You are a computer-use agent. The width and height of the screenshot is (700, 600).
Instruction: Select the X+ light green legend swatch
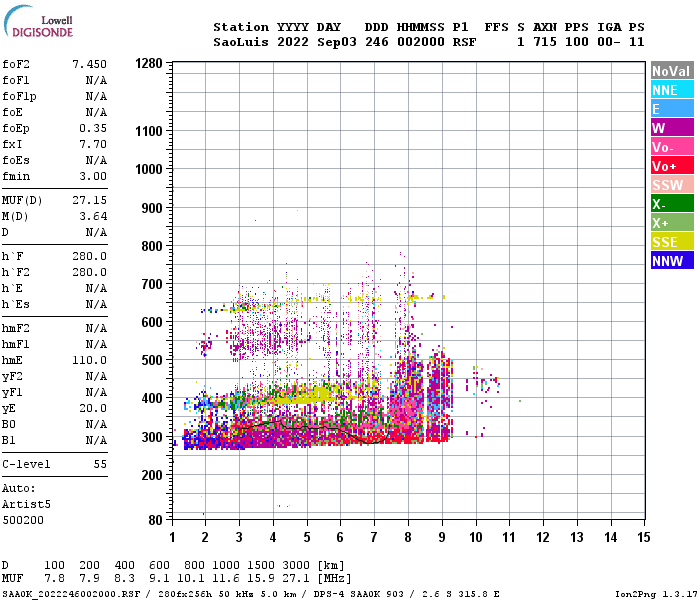[672, 223]
